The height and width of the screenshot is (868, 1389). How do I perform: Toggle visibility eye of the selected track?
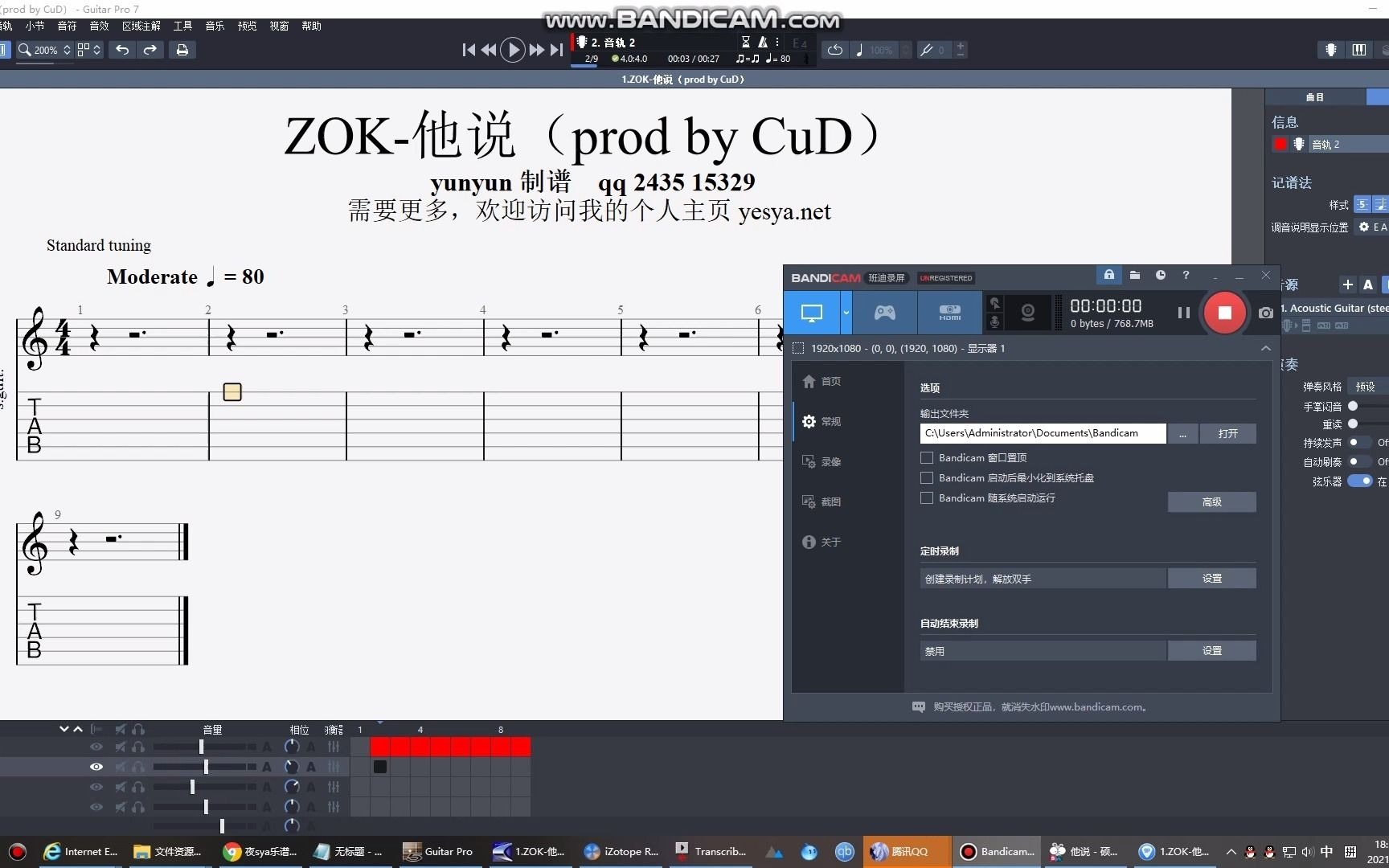pyautogui.click(x=96, y=767)
